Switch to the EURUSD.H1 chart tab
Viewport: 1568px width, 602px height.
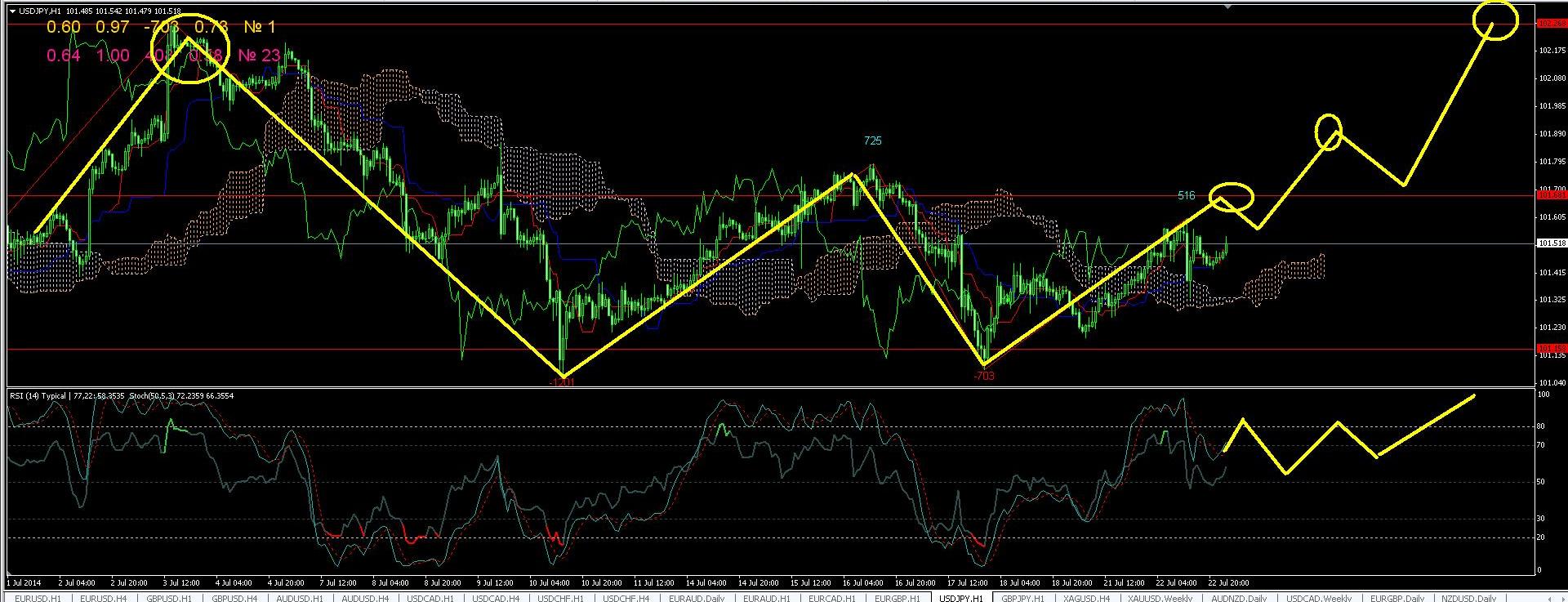[x=38, y=597]
